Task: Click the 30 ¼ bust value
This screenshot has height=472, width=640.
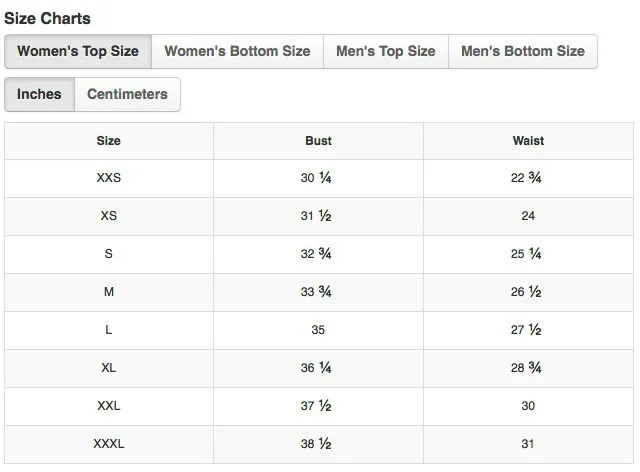Action: point(316,178)
